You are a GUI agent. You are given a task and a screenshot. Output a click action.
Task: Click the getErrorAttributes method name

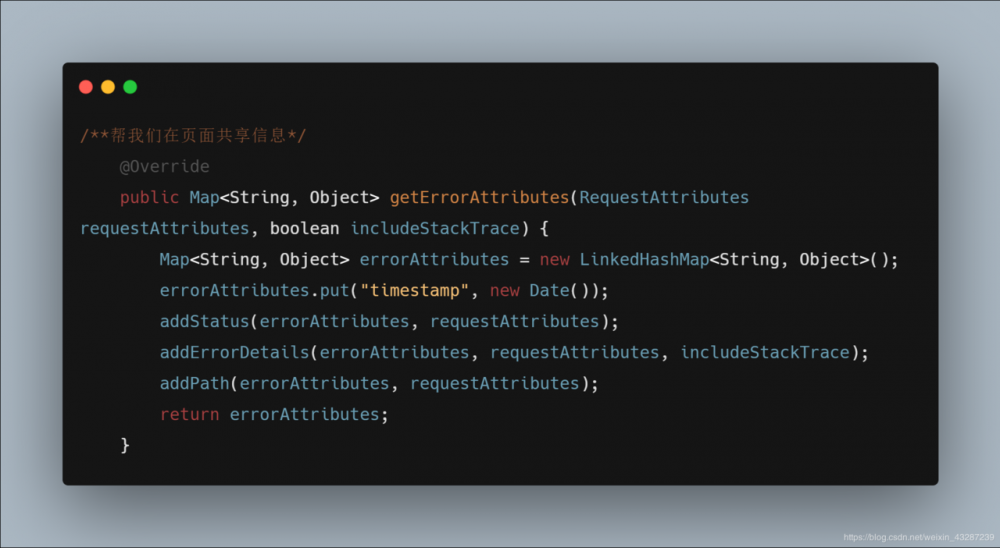pyautogui.click(x=479, y=197)
